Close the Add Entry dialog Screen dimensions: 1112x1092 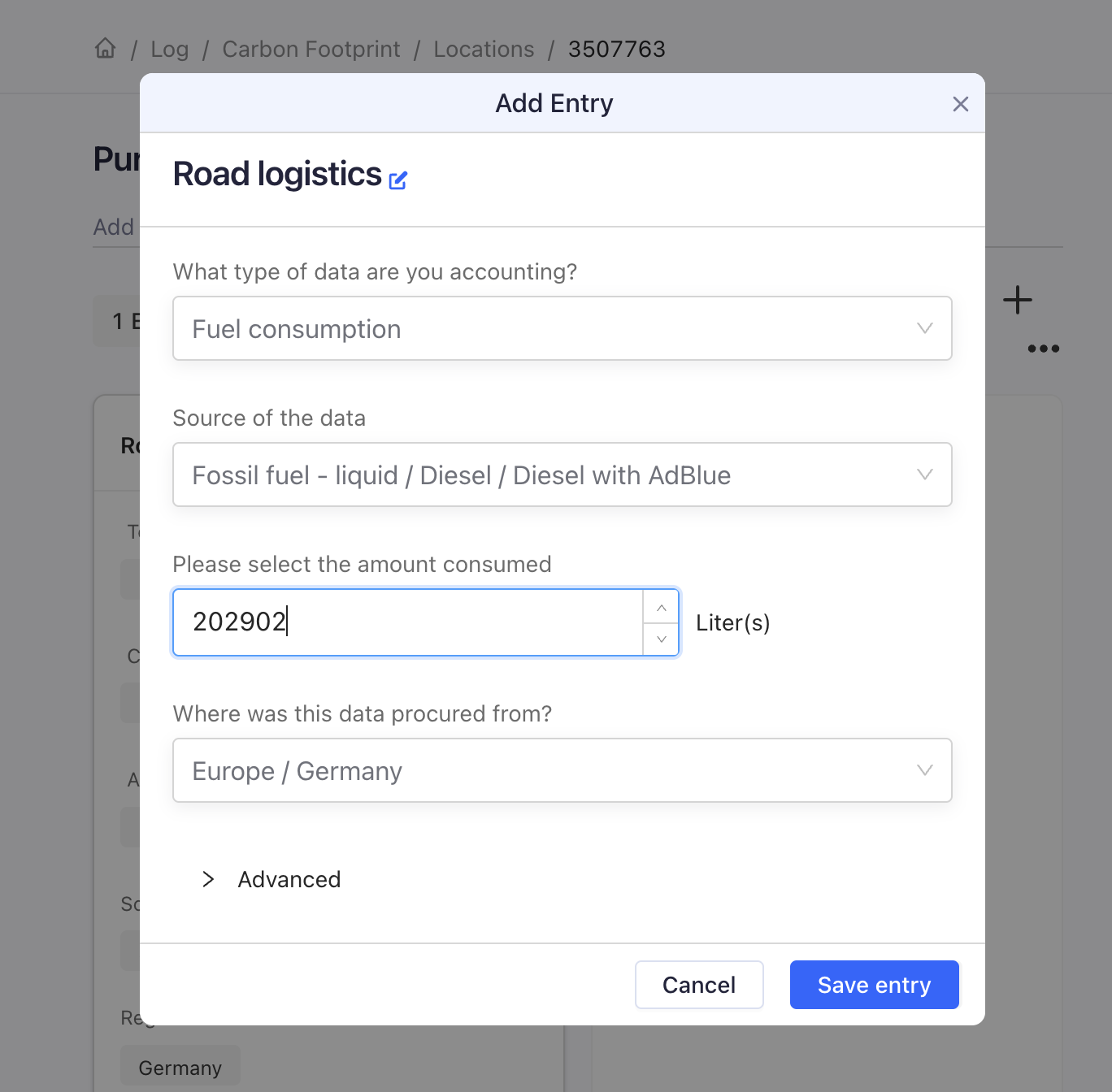[960, 104]
